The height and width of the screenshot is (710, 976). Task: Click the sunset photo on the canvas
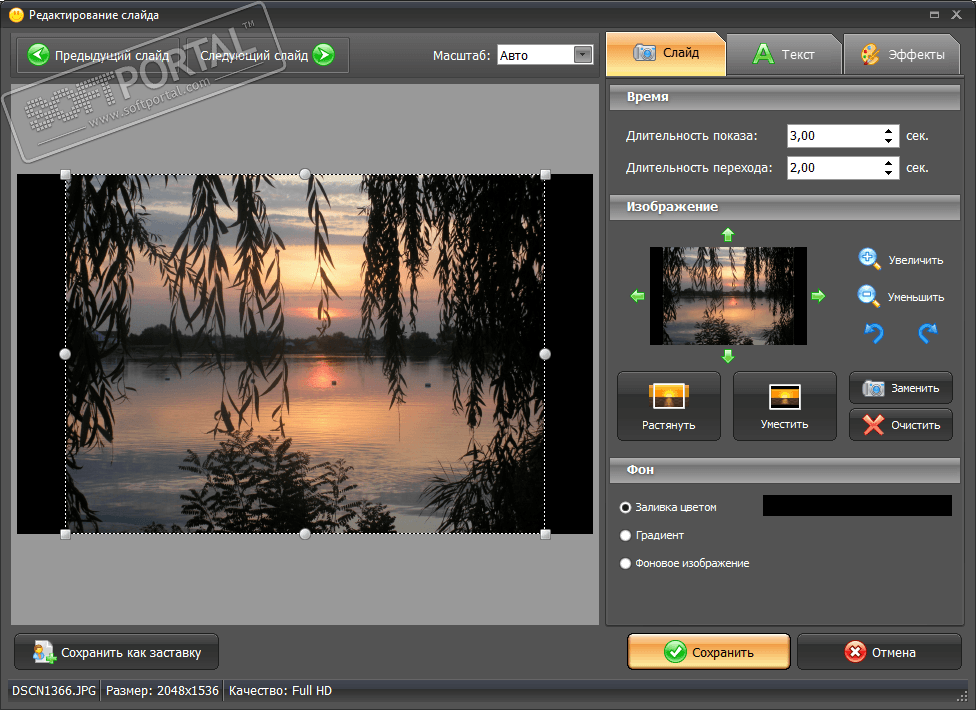pos(305,354)
